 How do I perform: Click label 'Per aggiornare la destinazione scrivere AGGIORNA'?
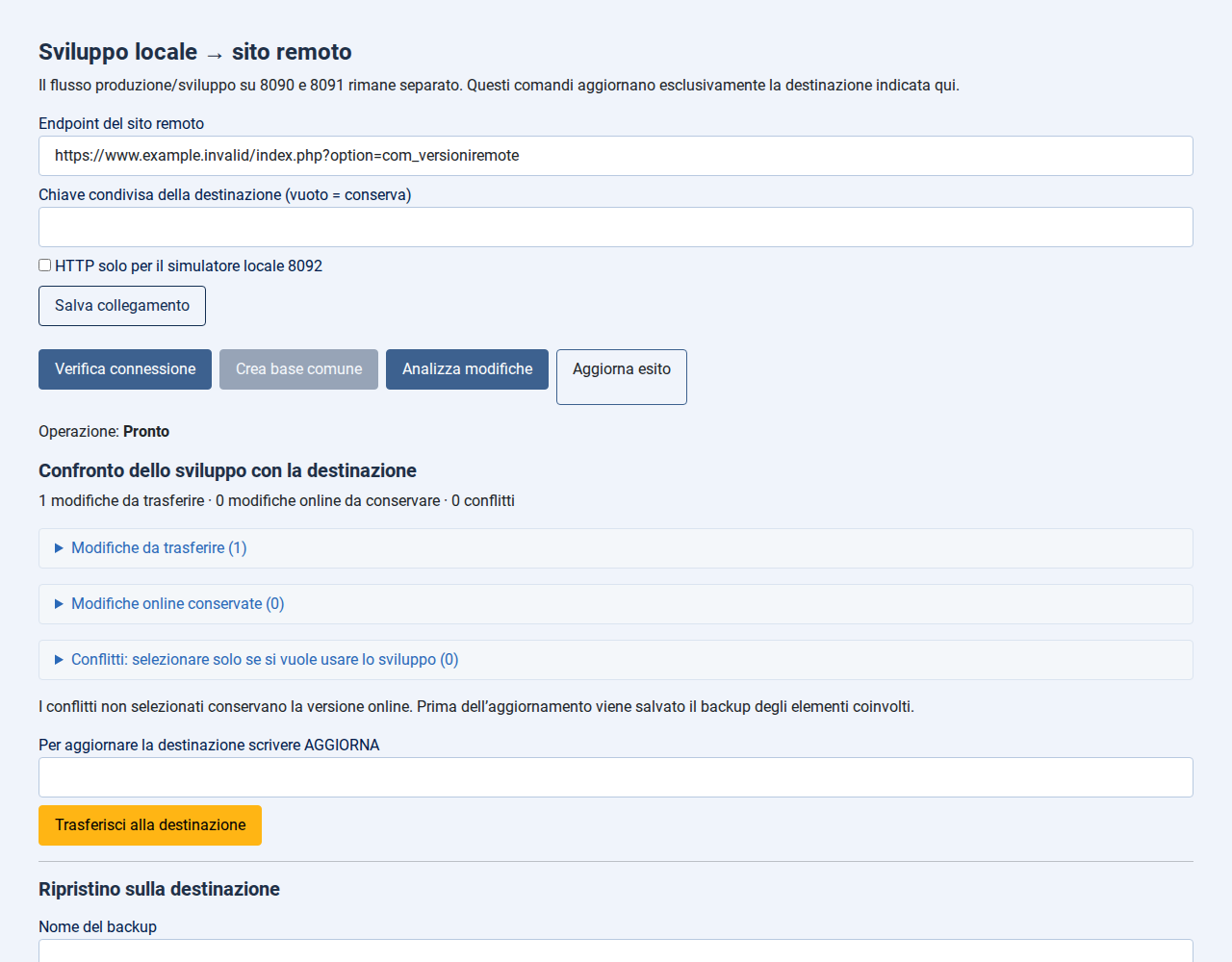(209, 746)
